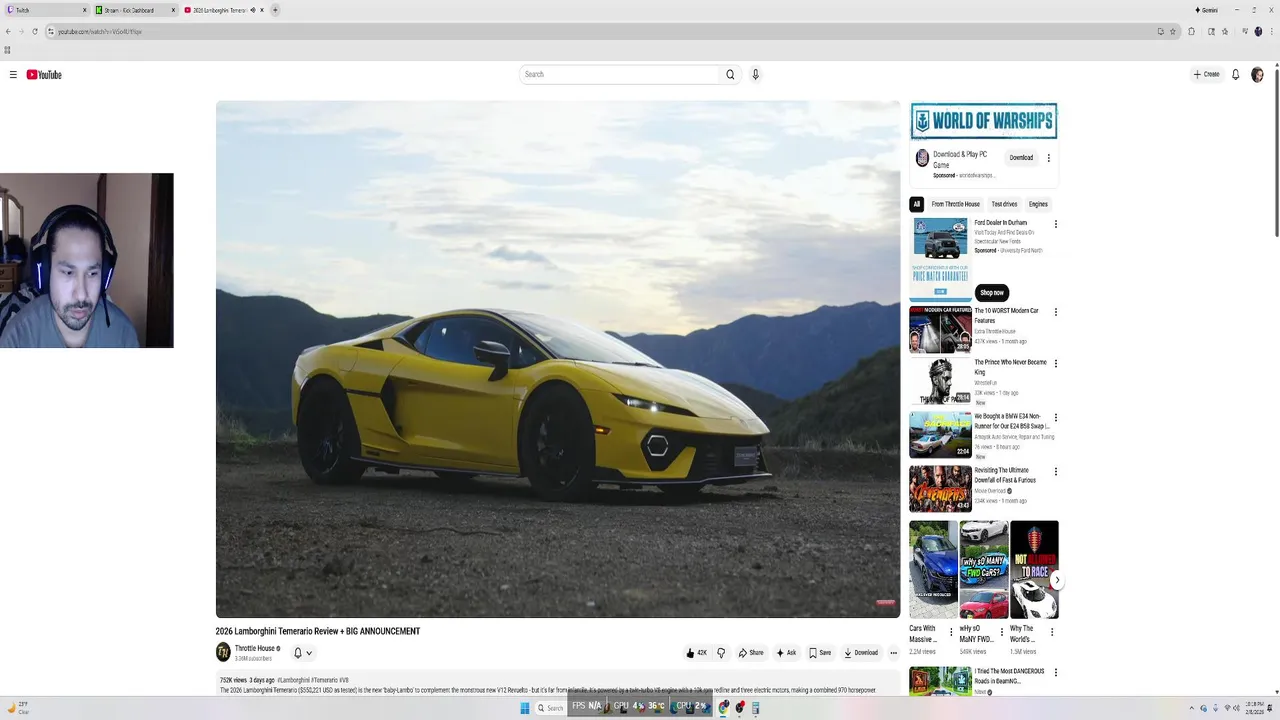The width and height of the screenshot is (1280, 720).
Task: Open a new browser tab
Action: click(x=275, y=10)
